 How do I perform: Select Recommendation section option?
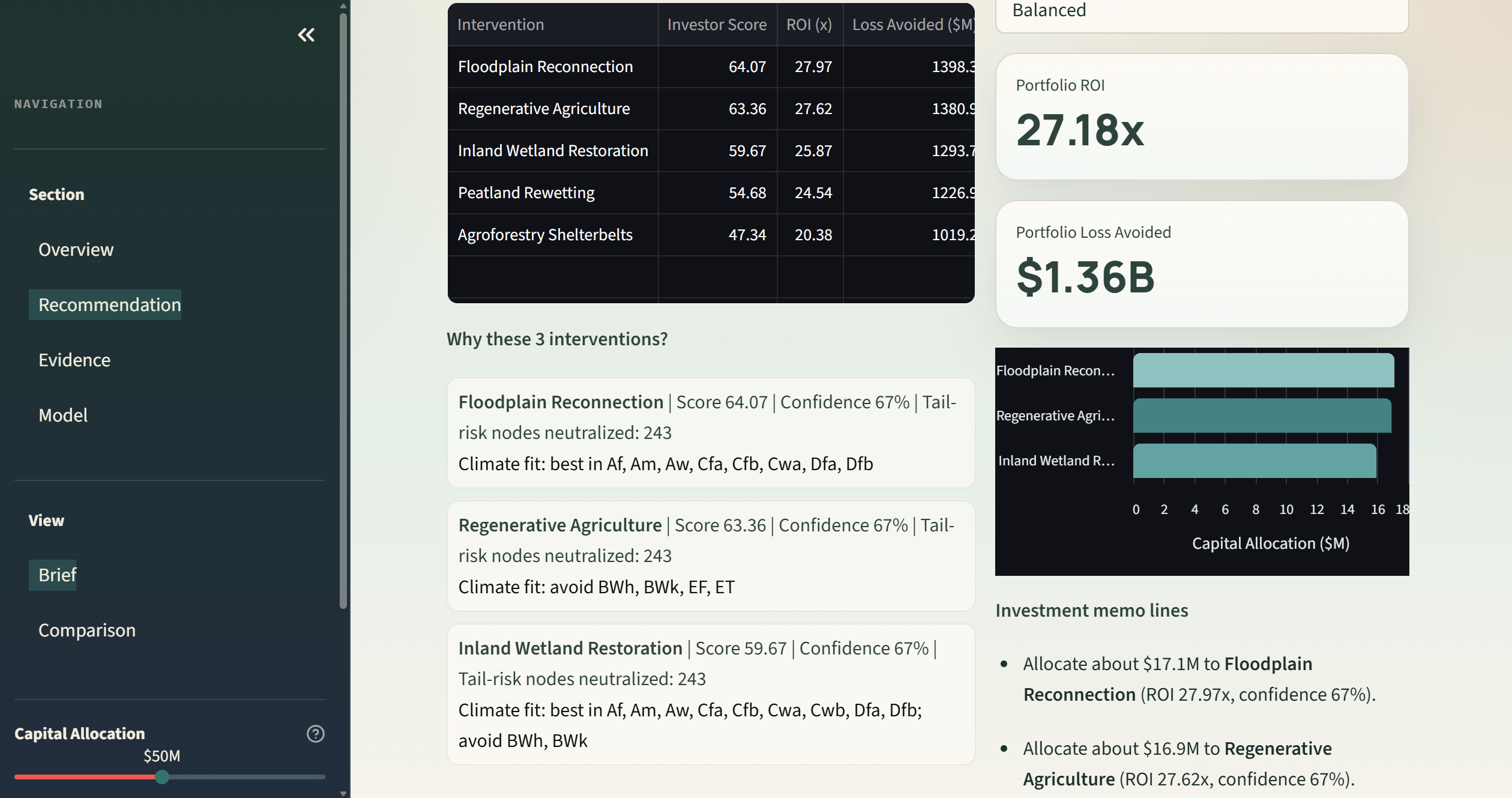coord(109,305)
